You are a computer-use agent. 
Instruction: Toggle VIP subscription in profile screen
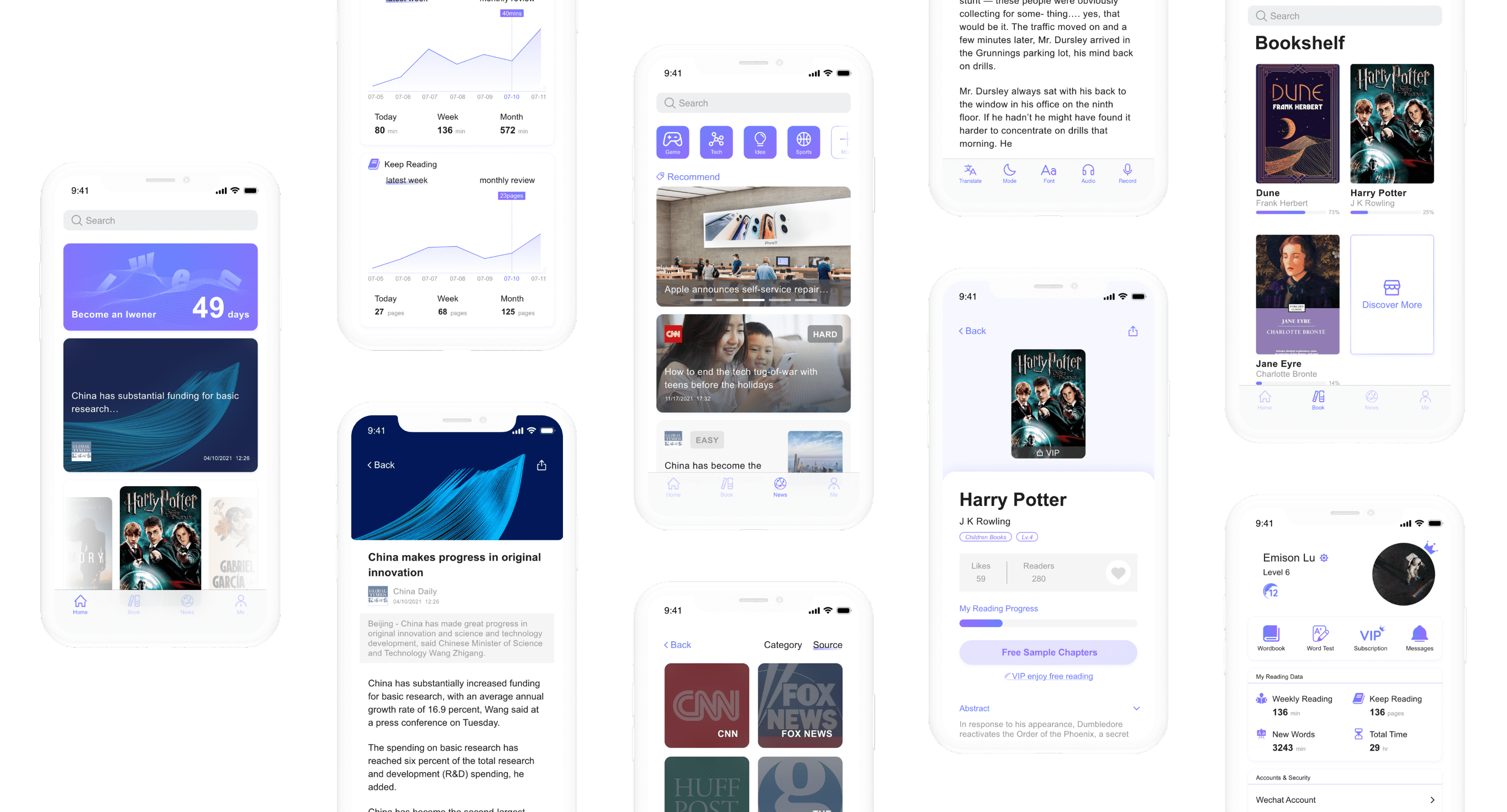coord(1370,638)
